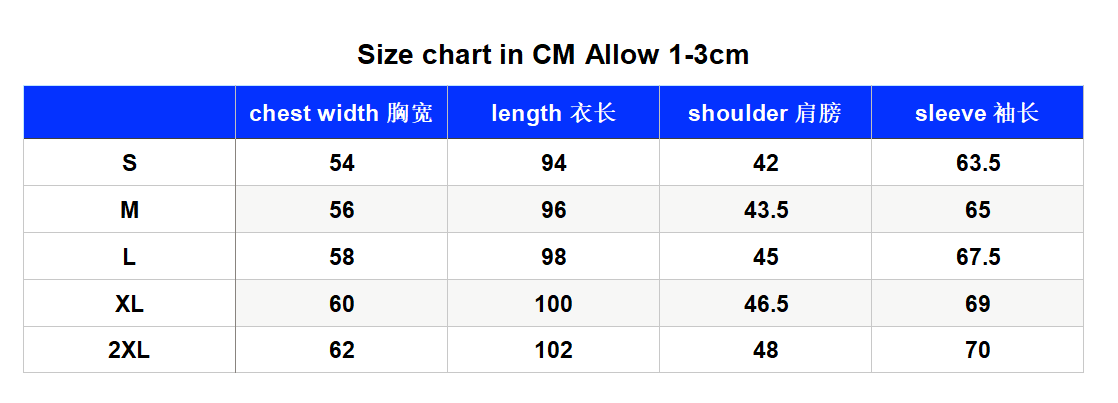This screenshot has height=403, width=1118.
Task: Select sleeve value 70 in 2XL row
Action: pos(978,350)
